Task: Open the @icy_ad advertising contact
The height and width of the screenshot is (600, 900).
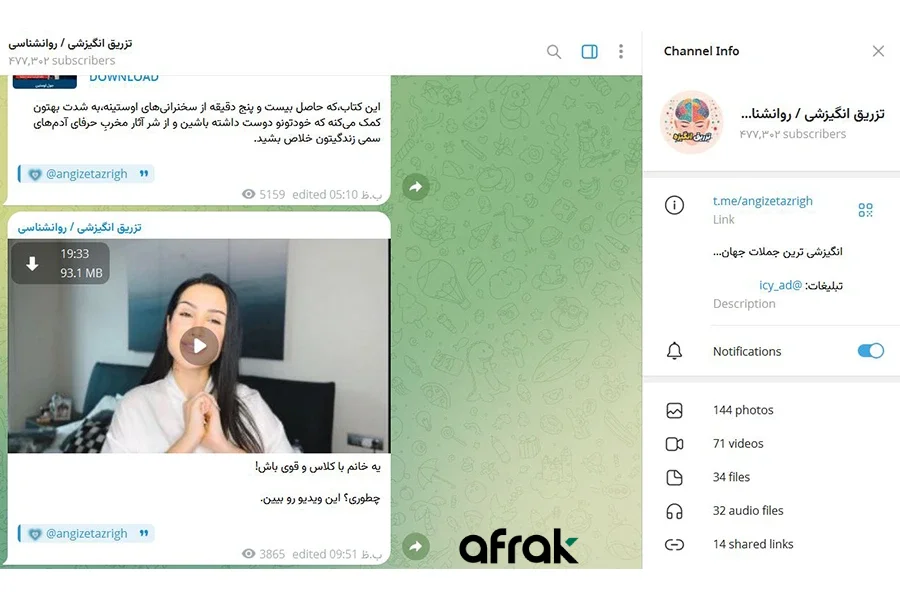Action: tap(780, 285)
